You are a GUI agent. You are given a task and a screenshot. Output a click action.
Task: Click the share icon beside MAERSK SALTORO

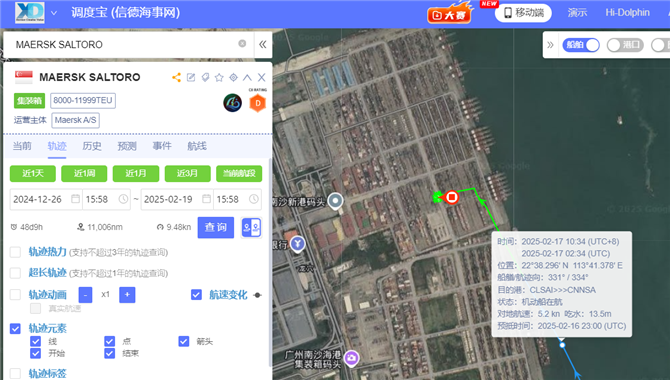coord(176,77)
